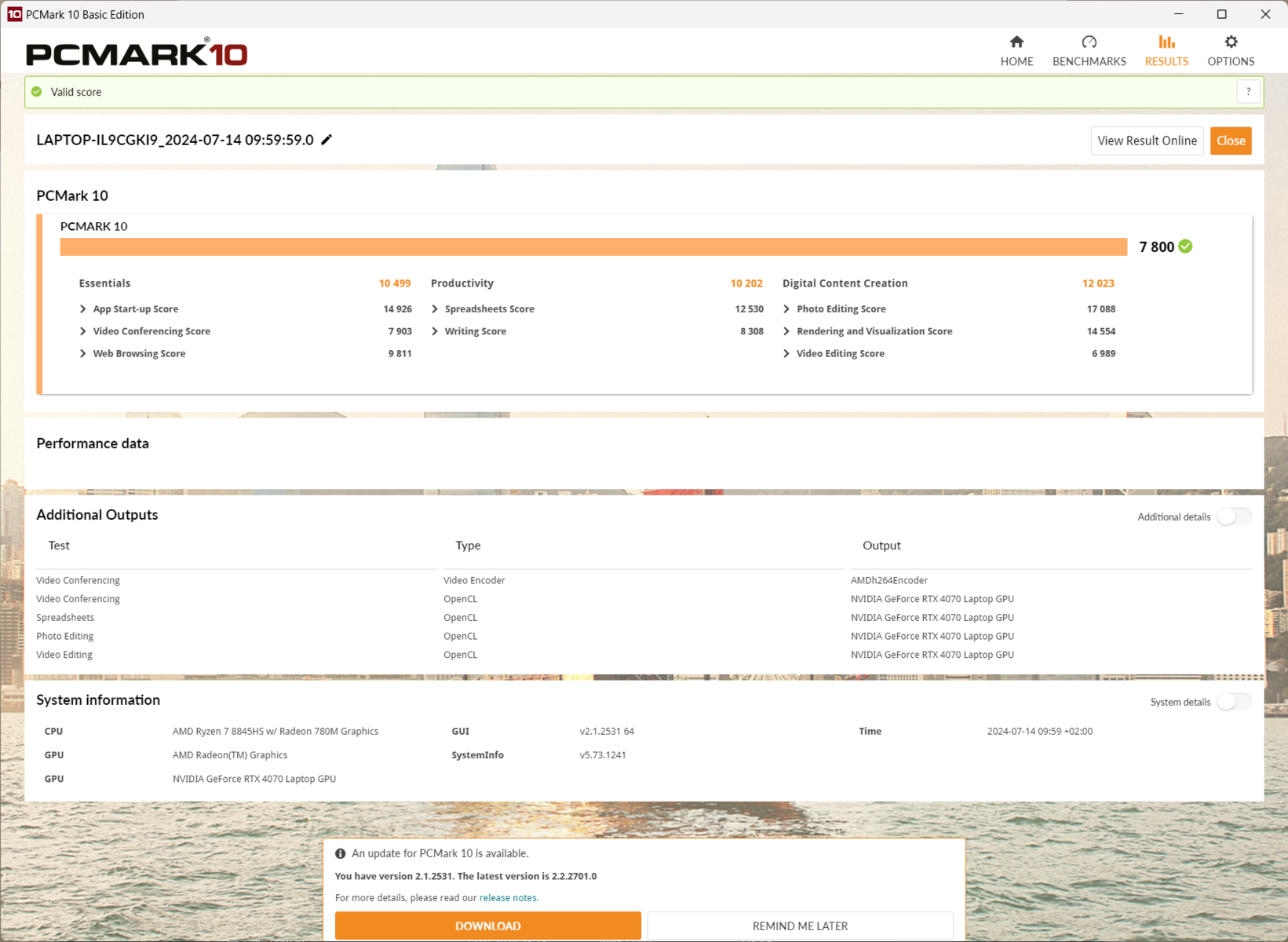Click the green check beside 7 800 score
This screenshot has width=1288, height=942.
coord(1186,246)
